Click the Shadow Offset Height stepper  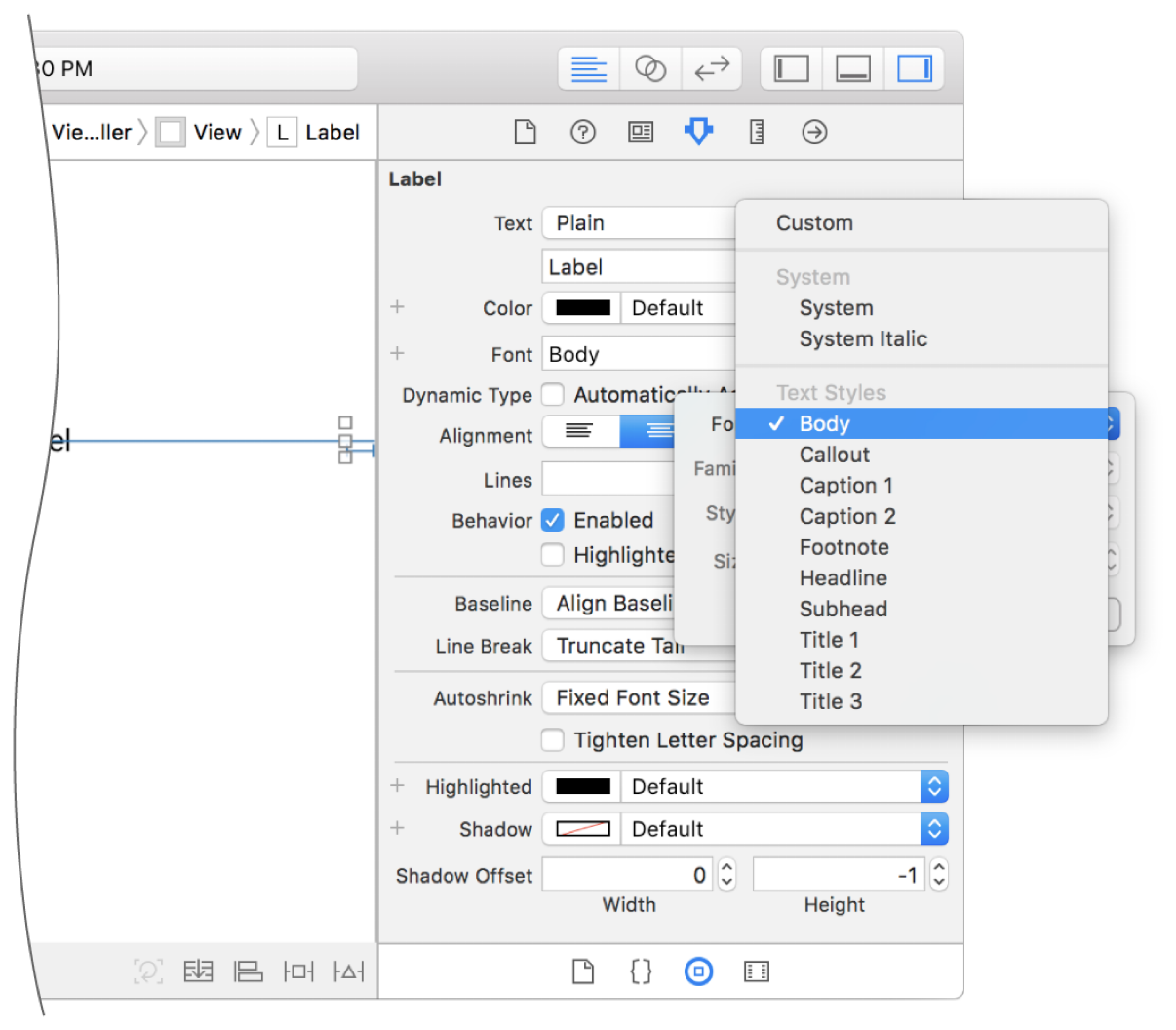coord(938,875)
